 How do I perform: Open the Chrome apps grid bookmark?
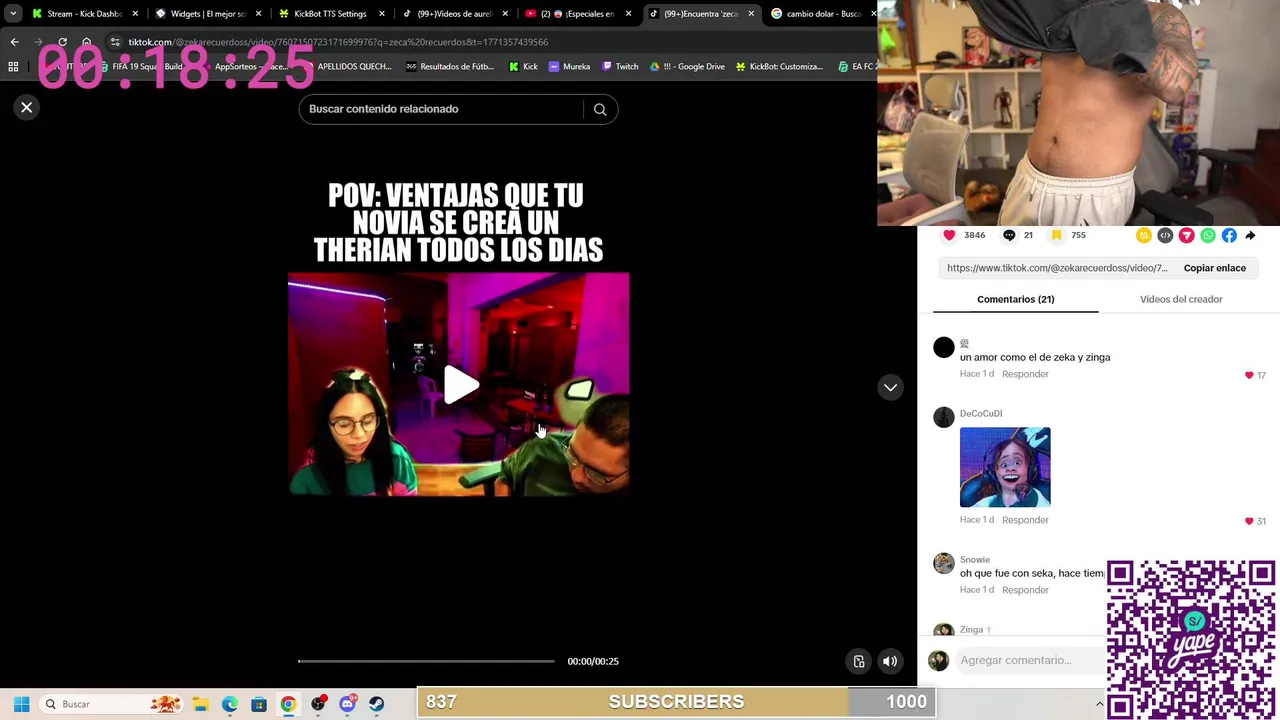[x=13, y=66]
